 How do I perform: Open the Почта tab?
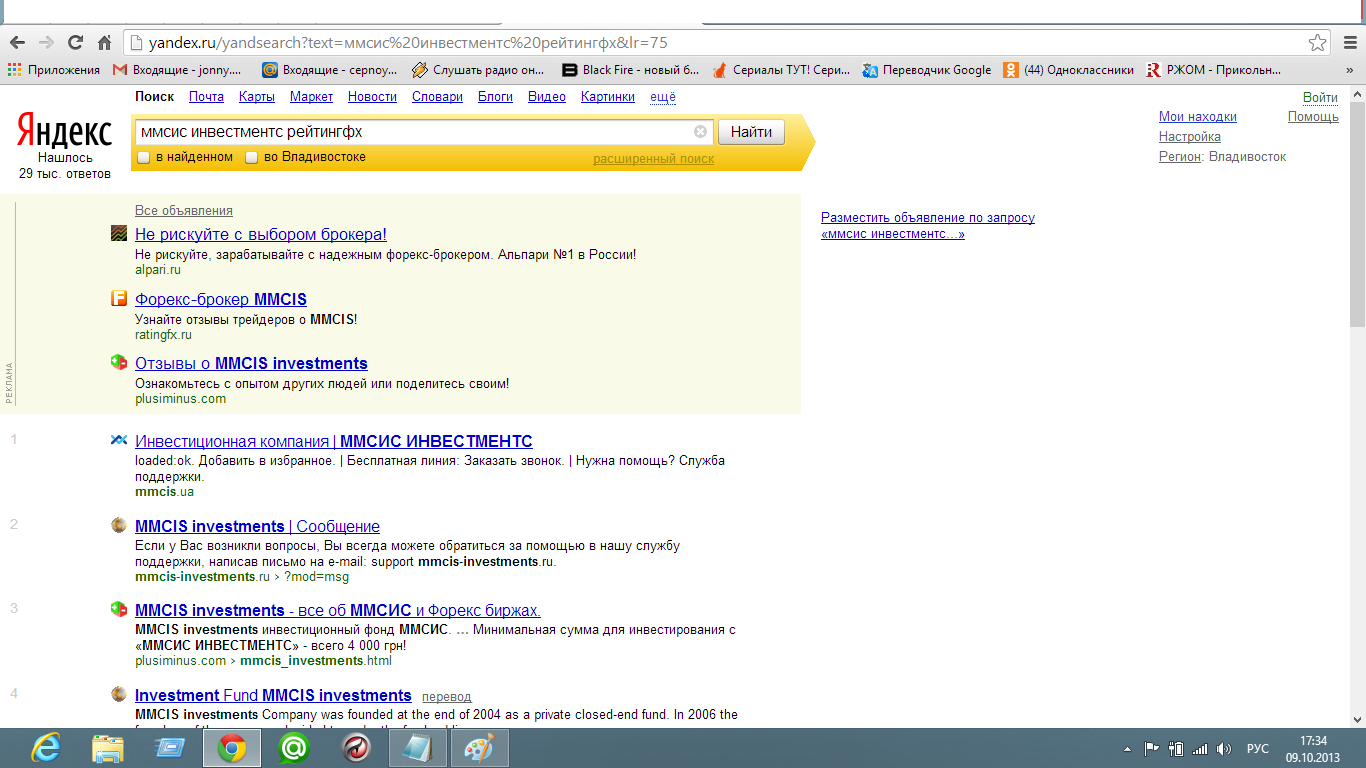(x=206, y=97)
